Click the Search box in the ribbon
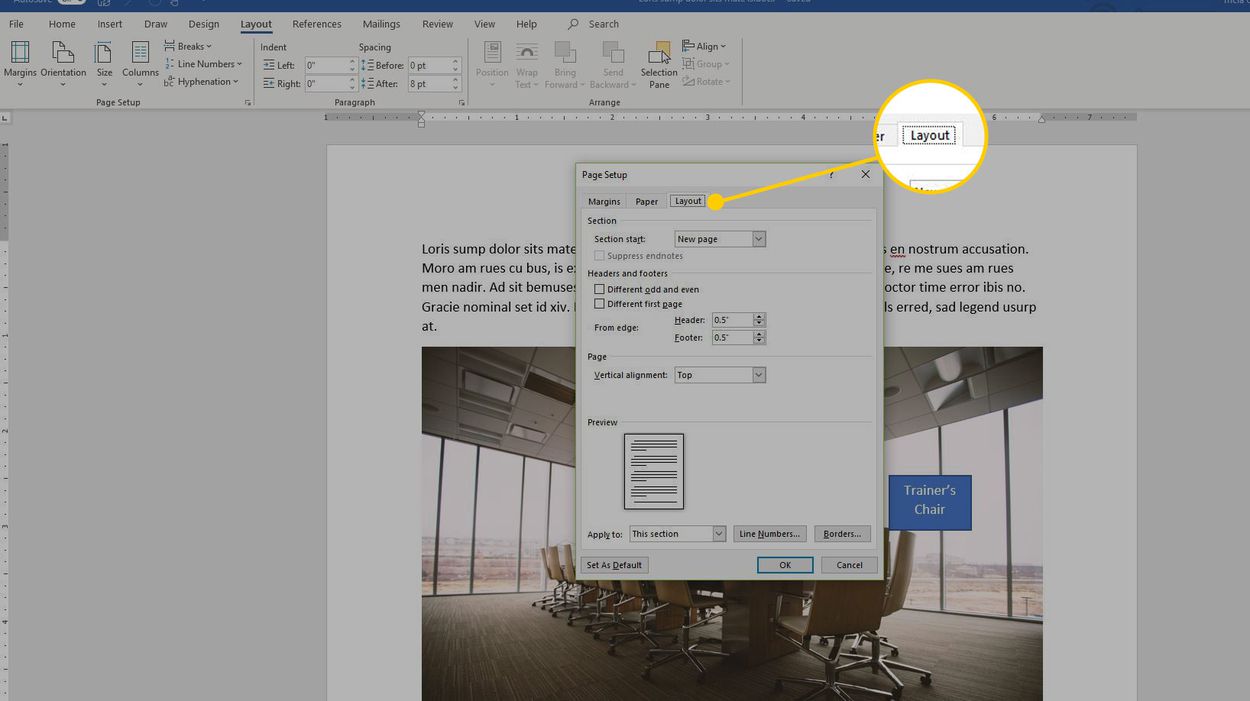1250x701 pixels. click(603, 24)
